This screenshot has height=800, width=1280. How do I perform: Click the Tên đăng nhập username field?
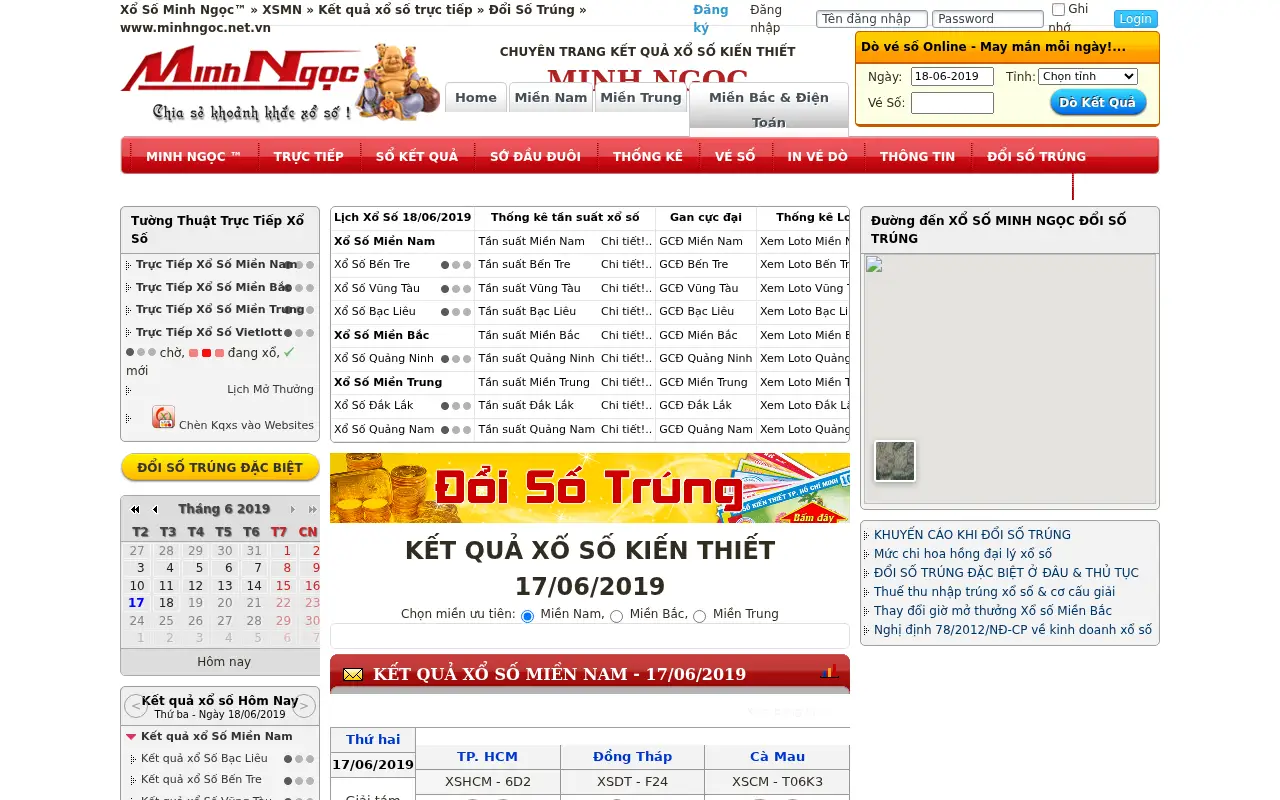click(x=872, y=19)
